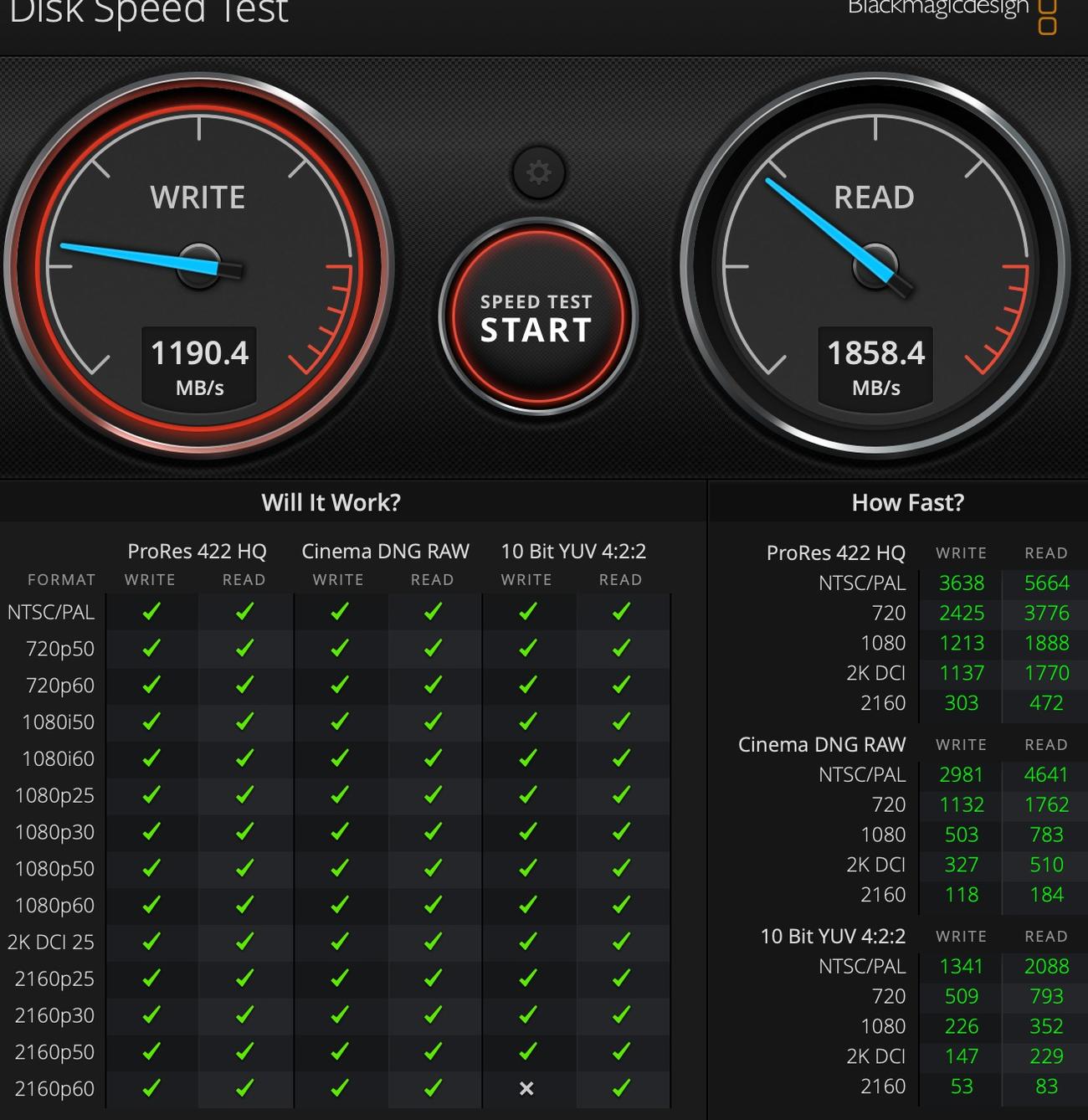Viewport: 1088px width, 1120px height.
Task: Click the checkmark for 720p50 ProRes 422 HQ read
Action: (x=244, y=649)
